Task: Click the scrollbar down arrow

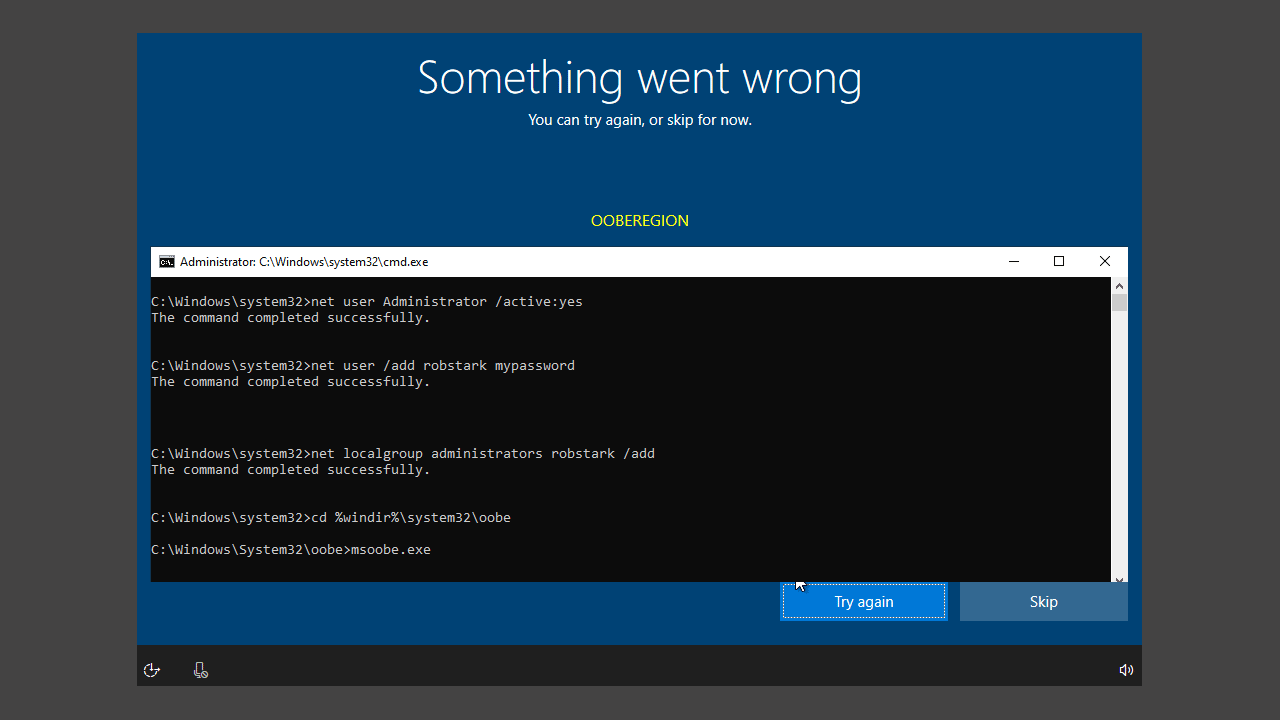Action: coord(1119,578)
